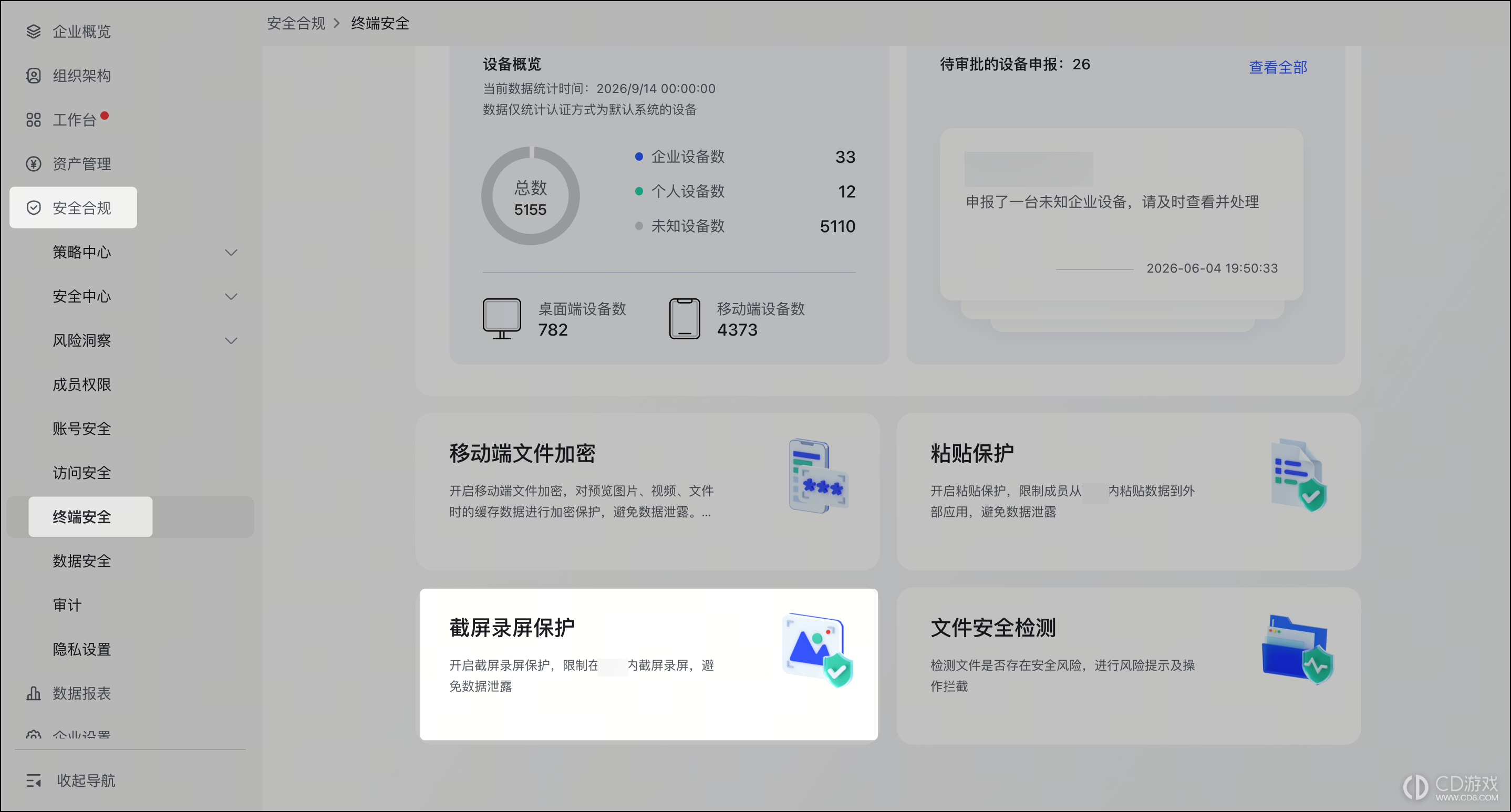Click the 收起导航 collapse icon
This screenshot has width=1511, height=812.
[x=34, y=780]
